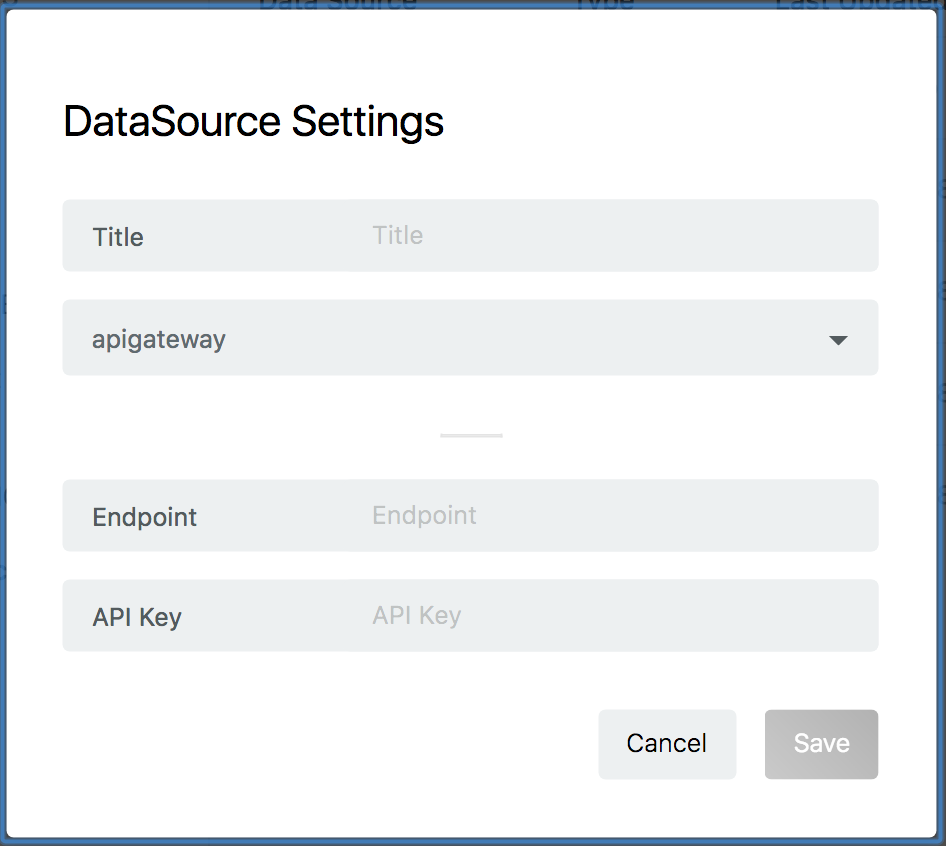Click the 'apigateway' selected value text
This screenshot has height=846, width=946.
point(159,339)
